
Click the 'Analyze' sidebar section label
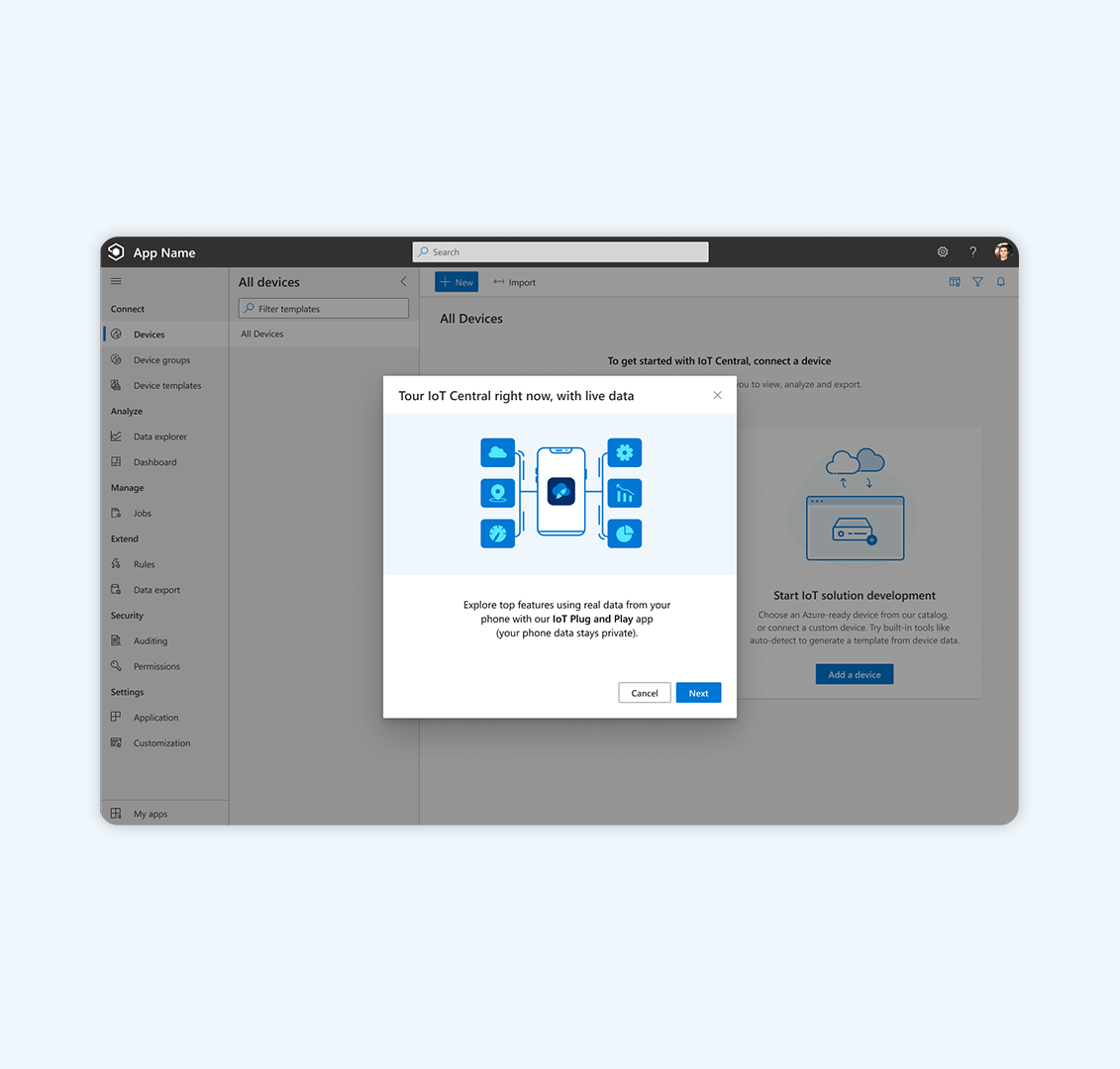click(127, 412)
